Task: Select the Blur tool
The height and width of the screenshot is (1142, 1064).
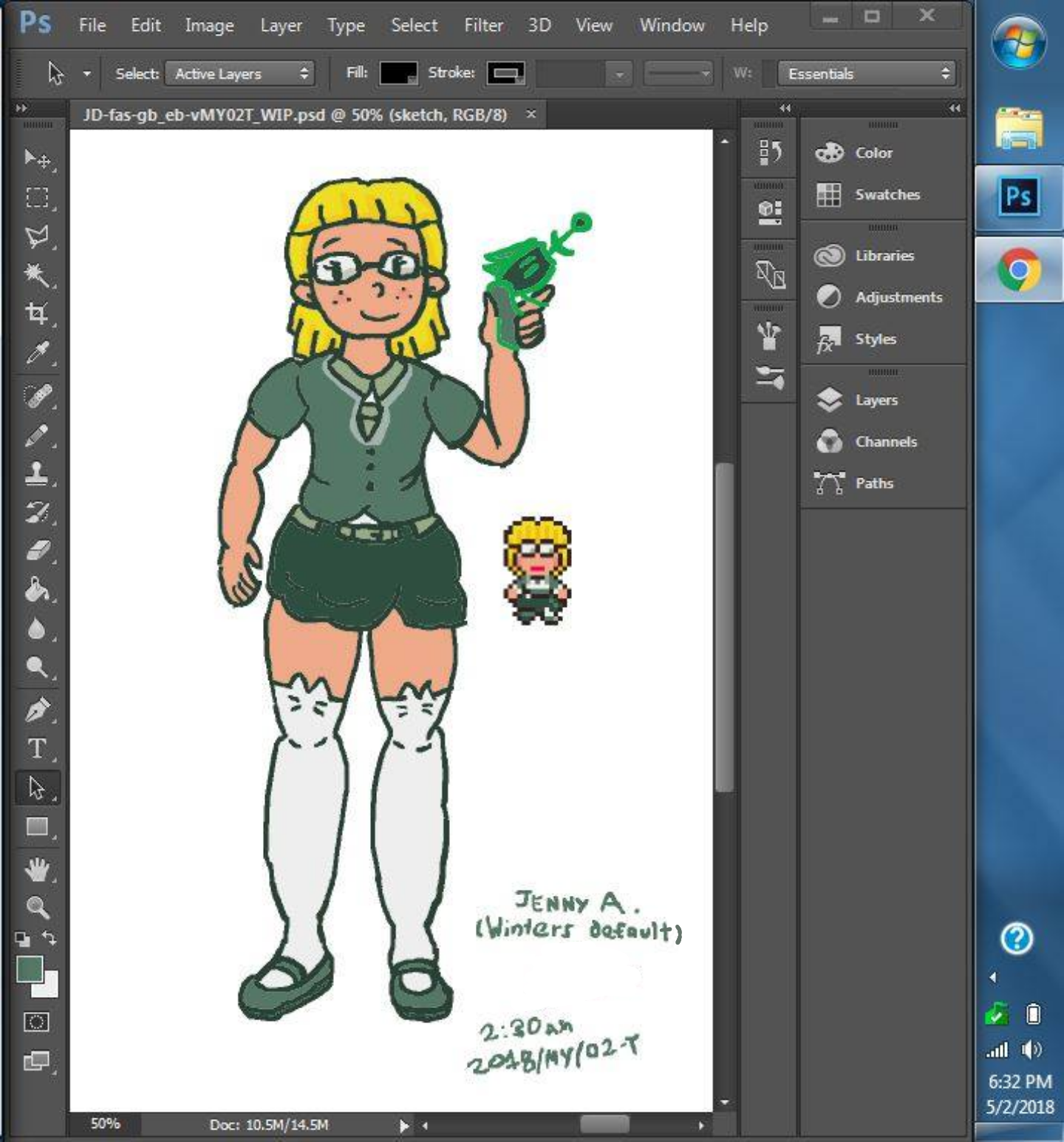Action: (37, 629)
